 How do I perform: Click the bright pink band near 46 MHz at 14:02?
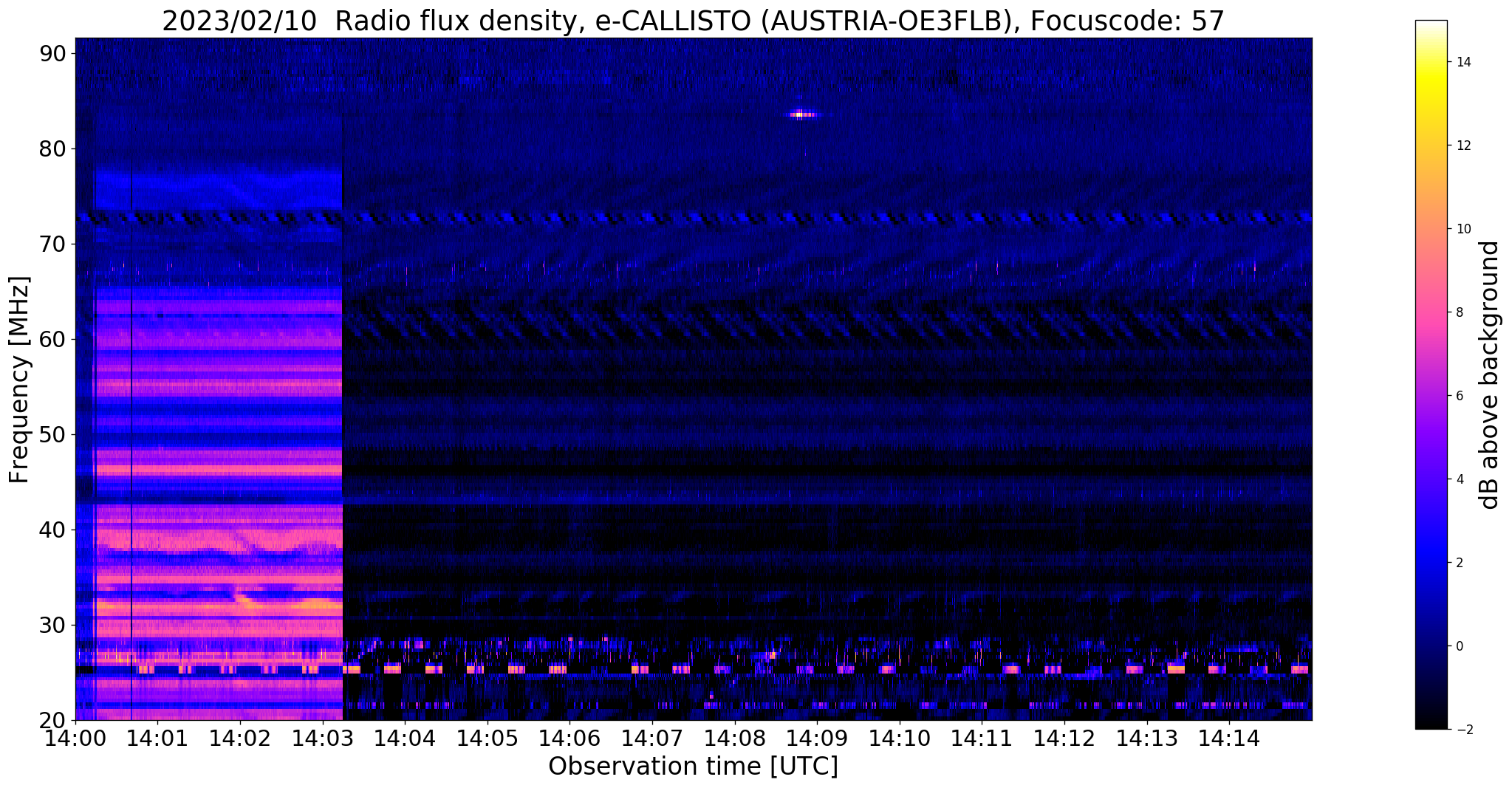219,468
